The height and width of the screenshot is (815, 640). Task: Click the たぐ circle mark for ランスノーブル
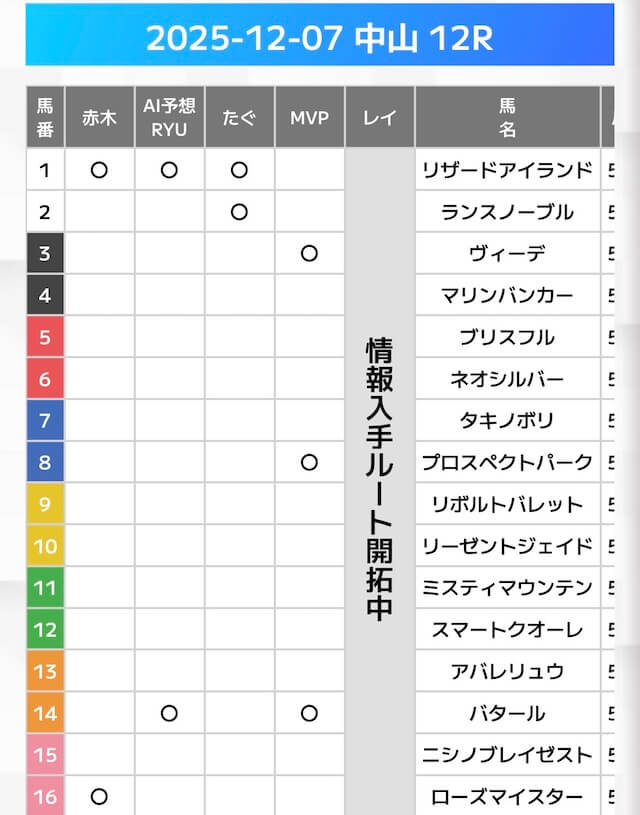coord(239,212)
